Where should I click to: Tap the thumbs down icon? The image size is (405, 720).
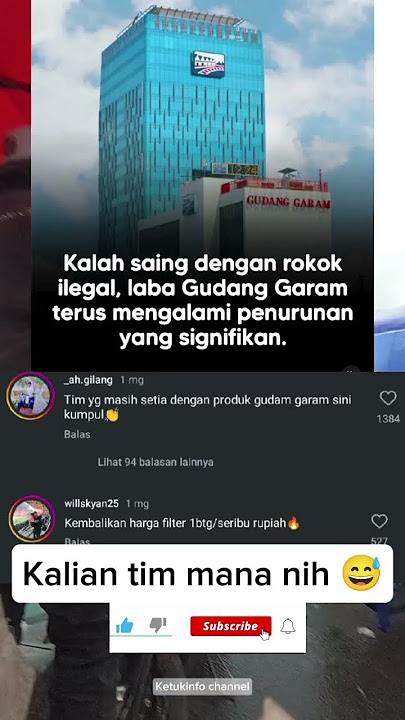[158, 625]
